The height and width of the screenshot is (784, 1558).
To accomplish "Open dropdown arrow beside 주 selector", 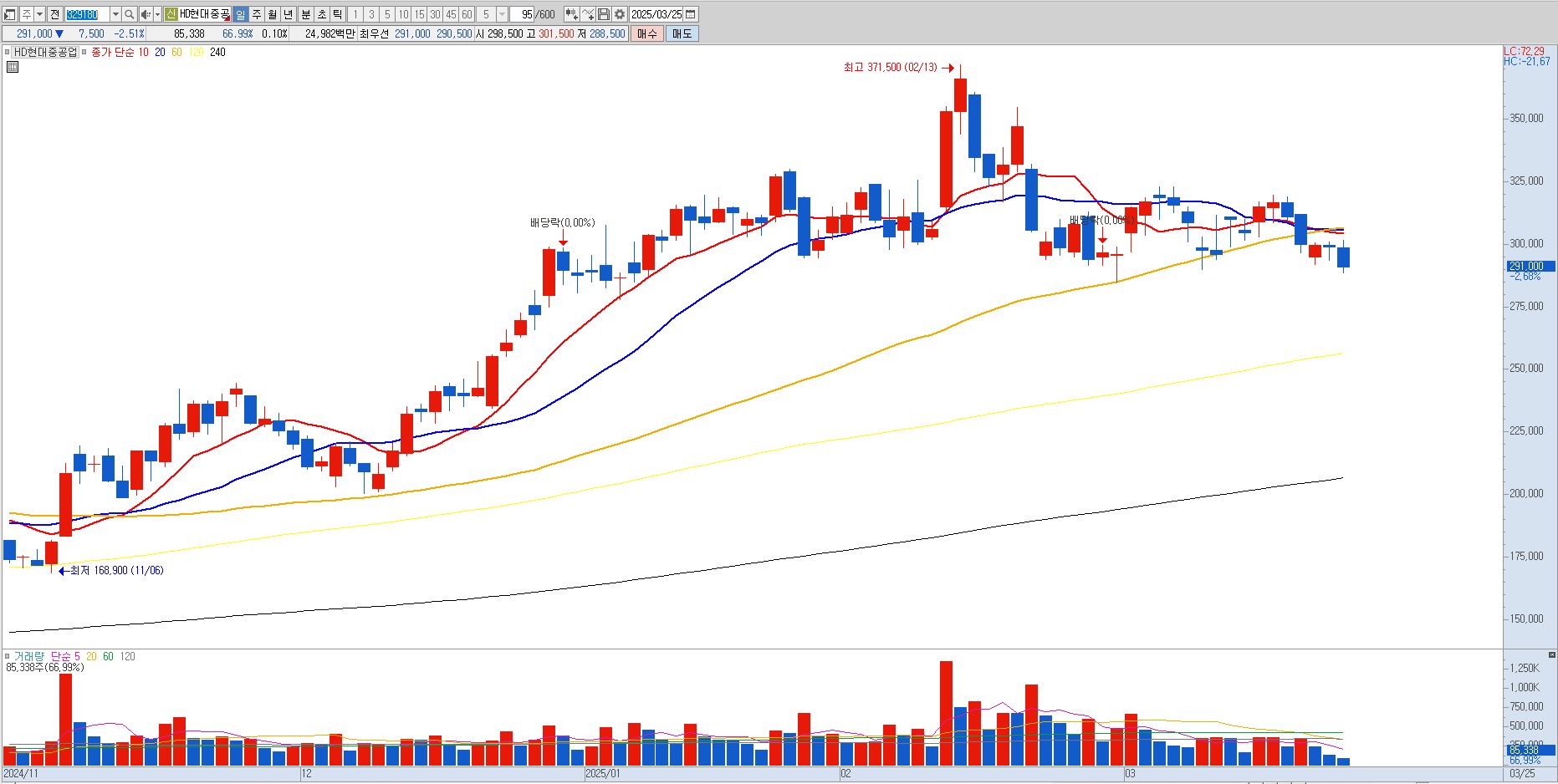I will coord(39,14).
